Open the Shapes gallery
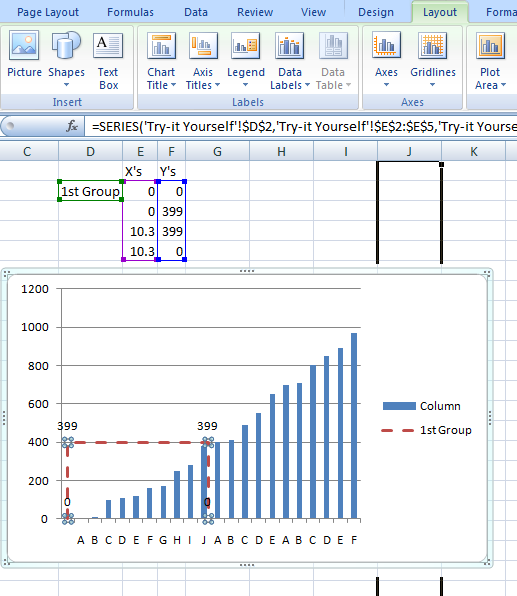 tap(66, 59)
